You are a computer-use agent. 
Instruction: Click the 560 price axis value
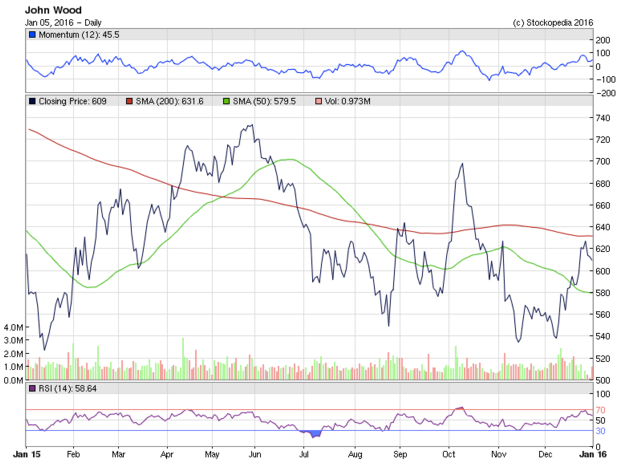(603, 315)
